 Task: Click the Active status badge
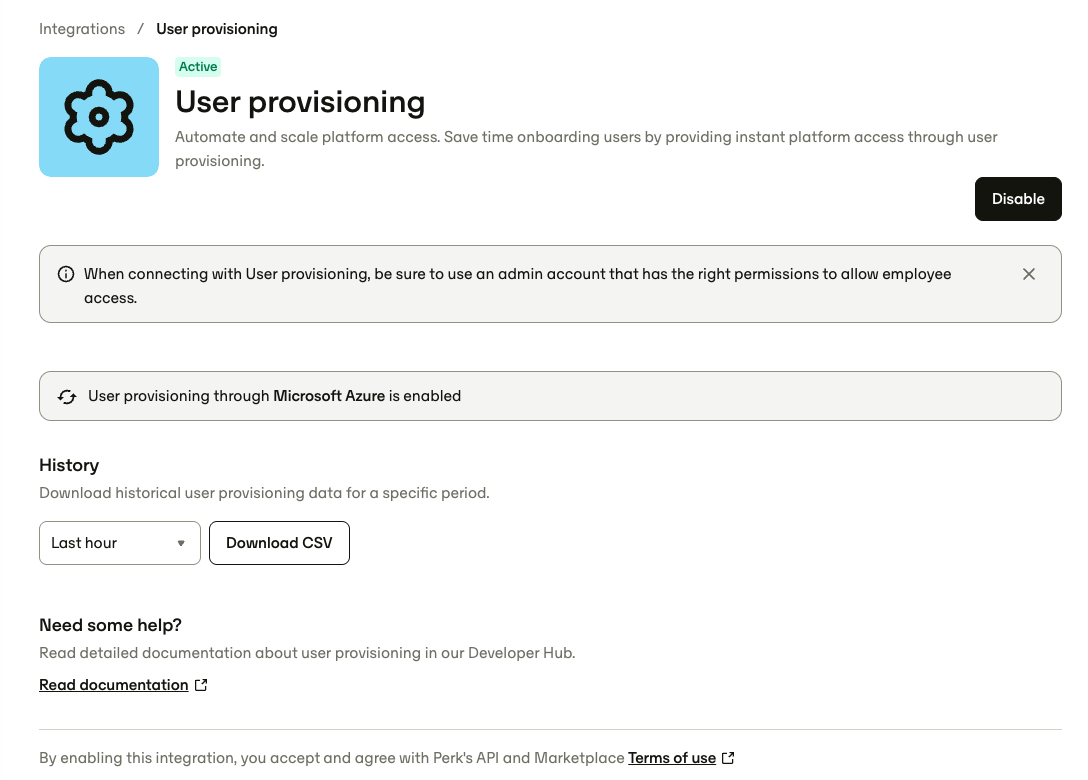point(198,67)
